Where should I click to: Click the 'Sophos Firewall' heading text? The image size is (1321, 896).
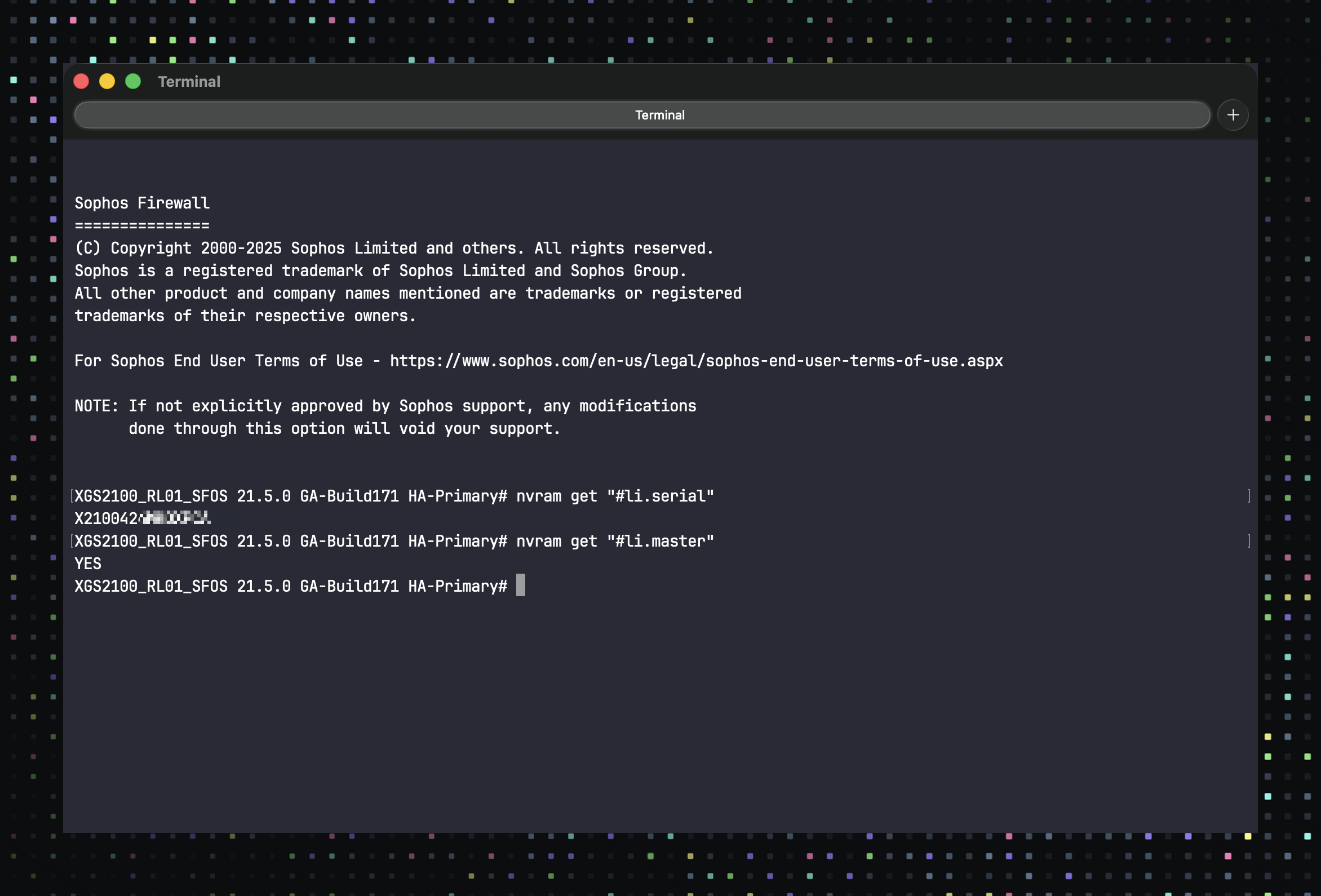142,203
